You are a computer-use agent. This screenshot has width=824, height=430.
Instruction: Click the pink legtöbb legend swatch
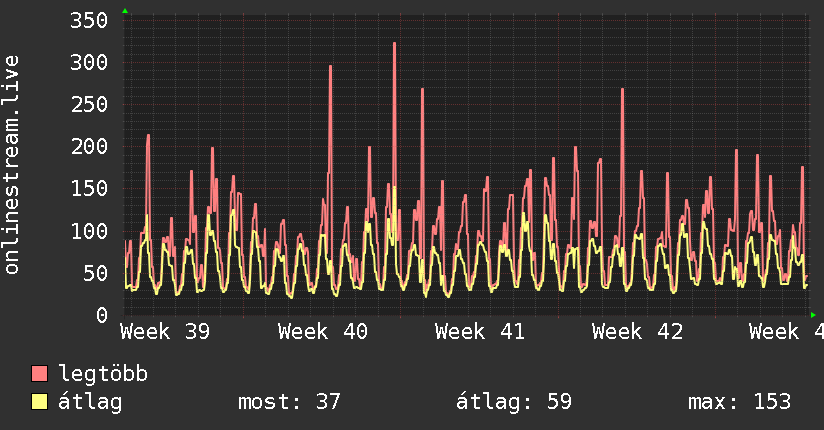(x=39, y=373)
